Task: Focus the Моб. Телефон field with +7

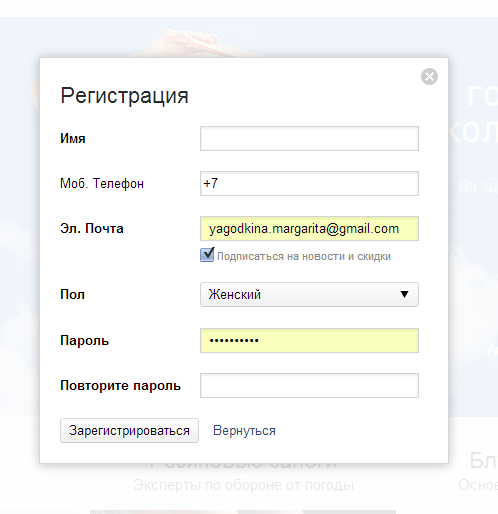Action: point(309,183)
